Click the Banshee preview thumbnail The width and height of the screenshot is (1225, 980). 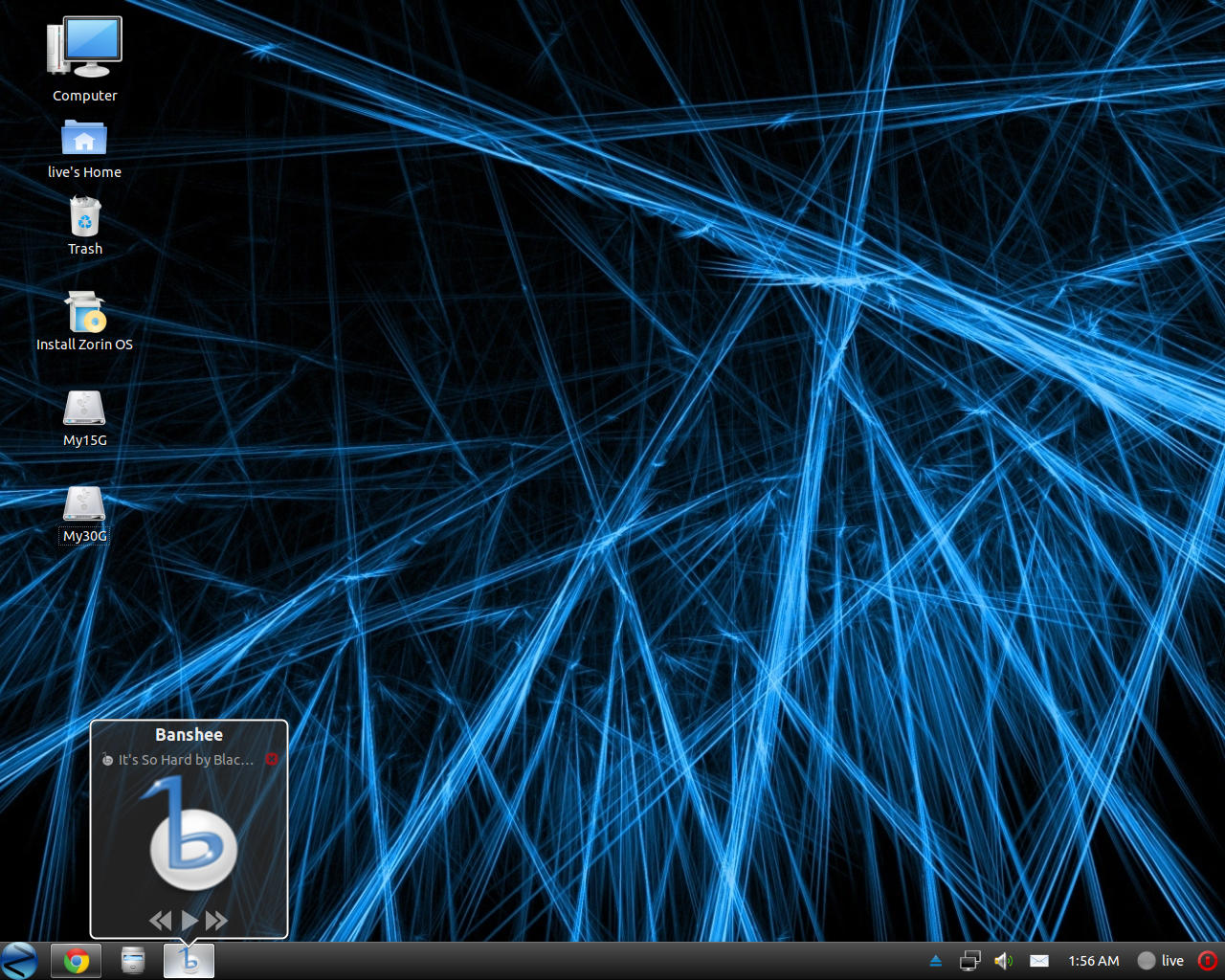(189, 835)
